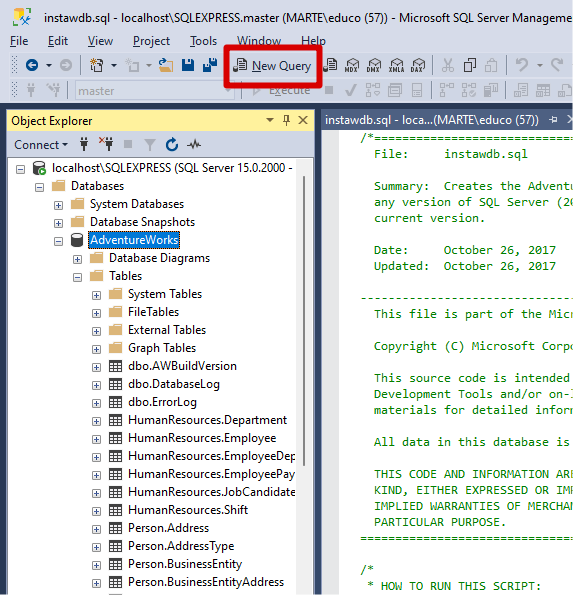Select the HumanResources.Employee table

[202, 438]
